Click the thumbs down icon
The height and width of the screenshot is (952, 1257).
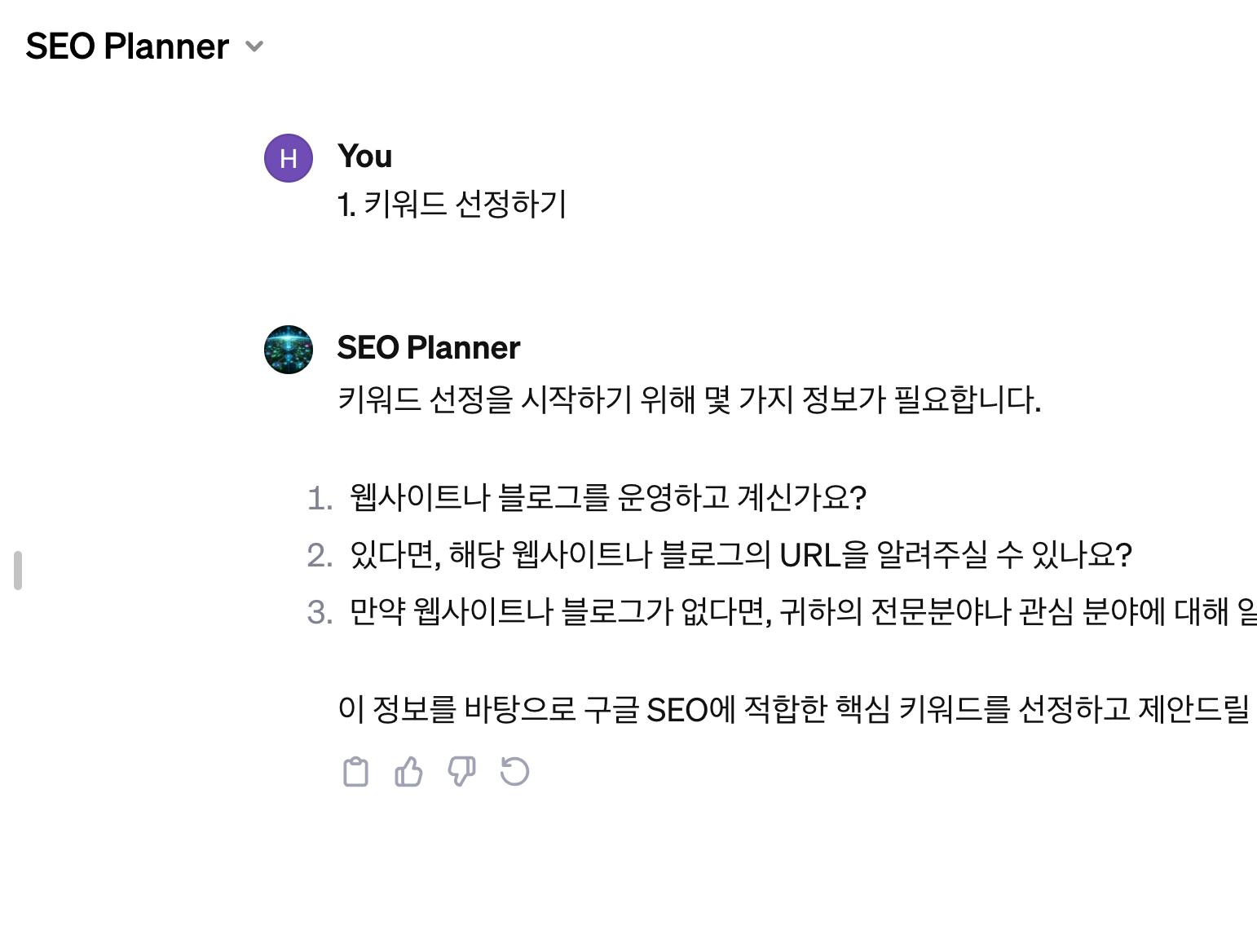461,772
